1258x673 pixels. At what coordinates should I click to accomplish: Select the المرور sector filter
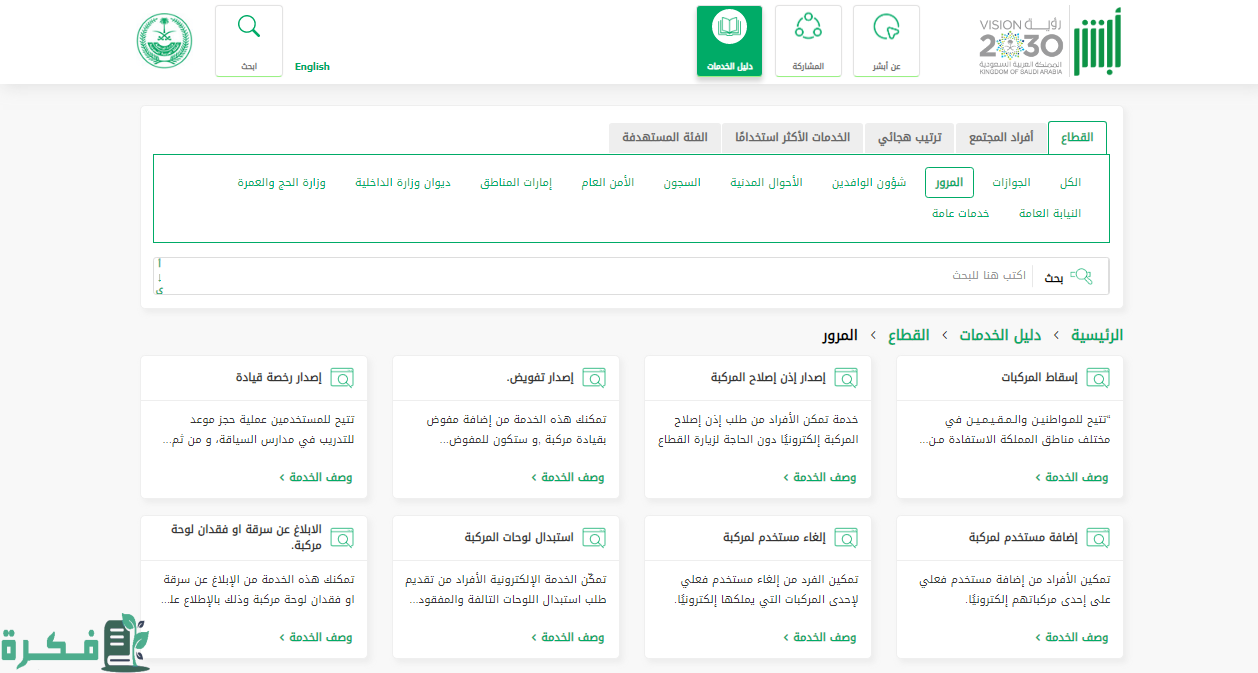[950, 183]
